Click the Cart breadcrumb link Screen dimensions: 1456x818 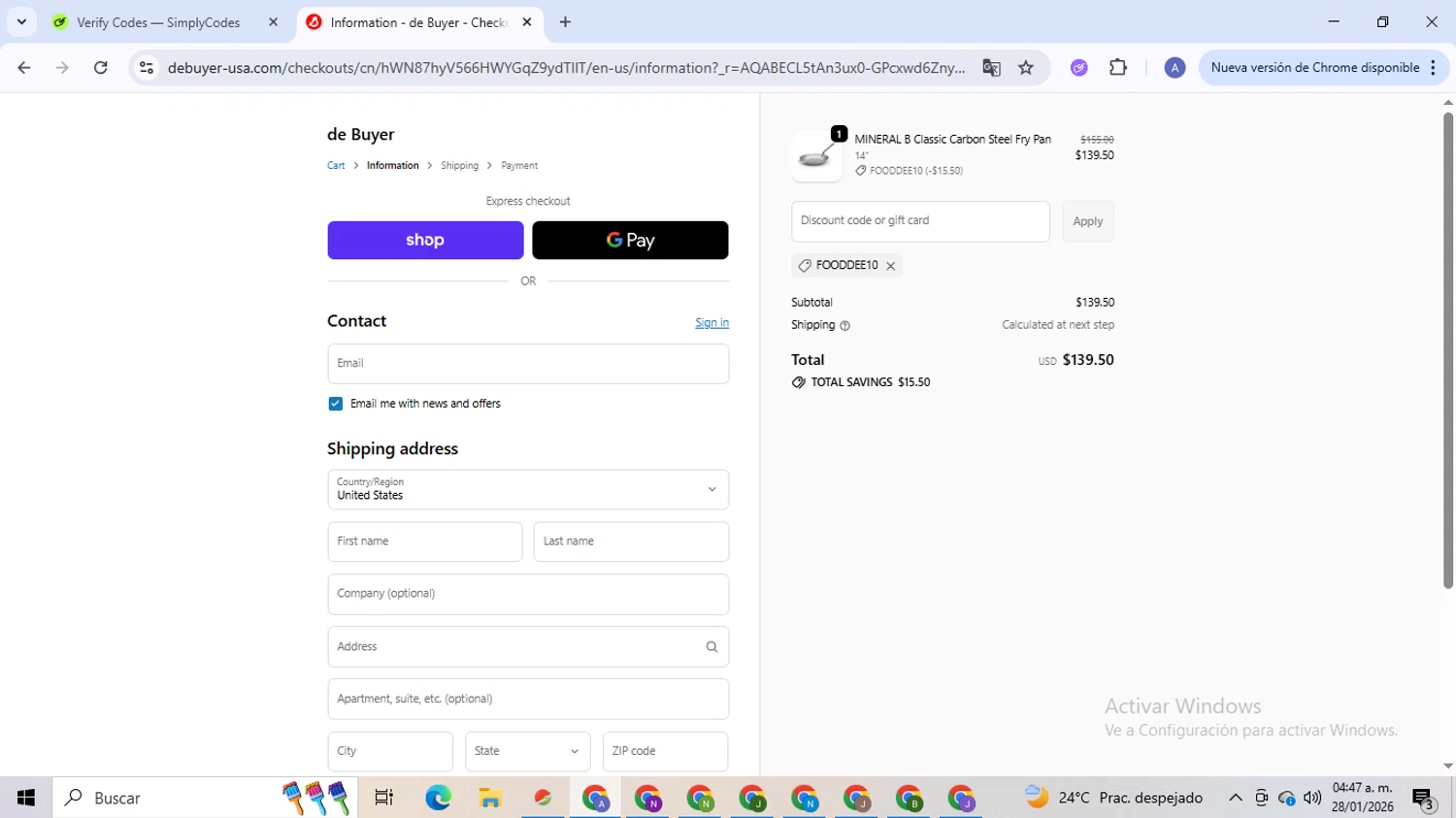coord(336,166)
